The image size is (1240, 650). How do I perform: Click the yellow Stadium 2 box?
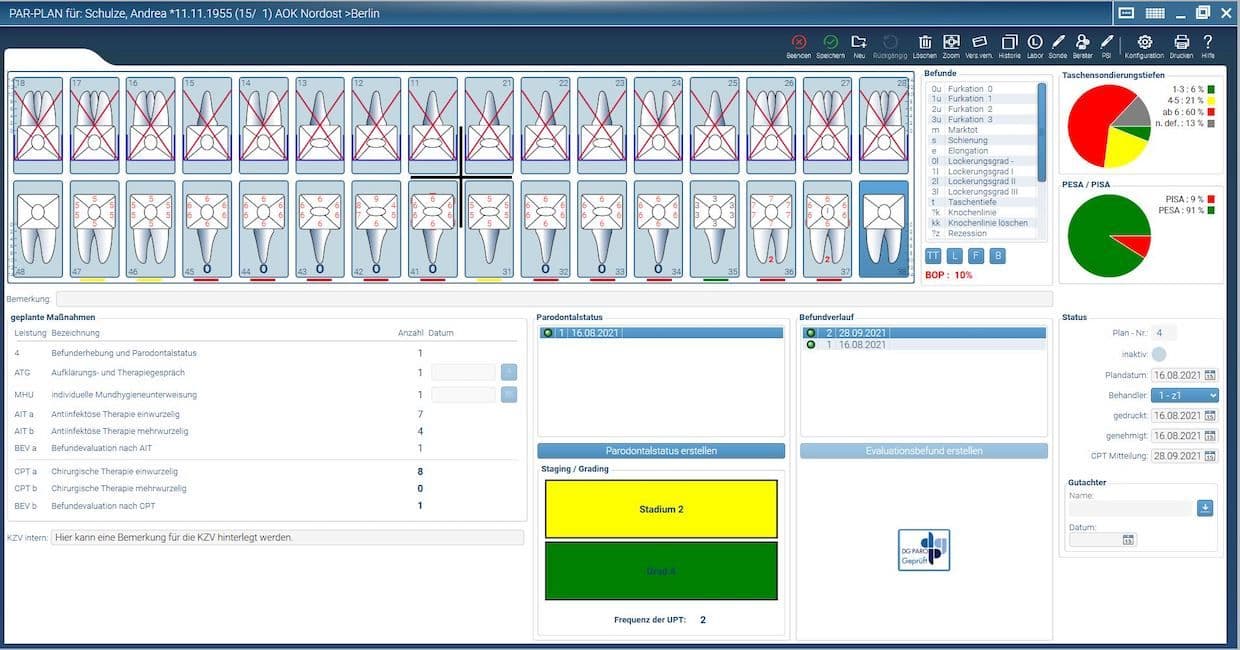(661, 509)
